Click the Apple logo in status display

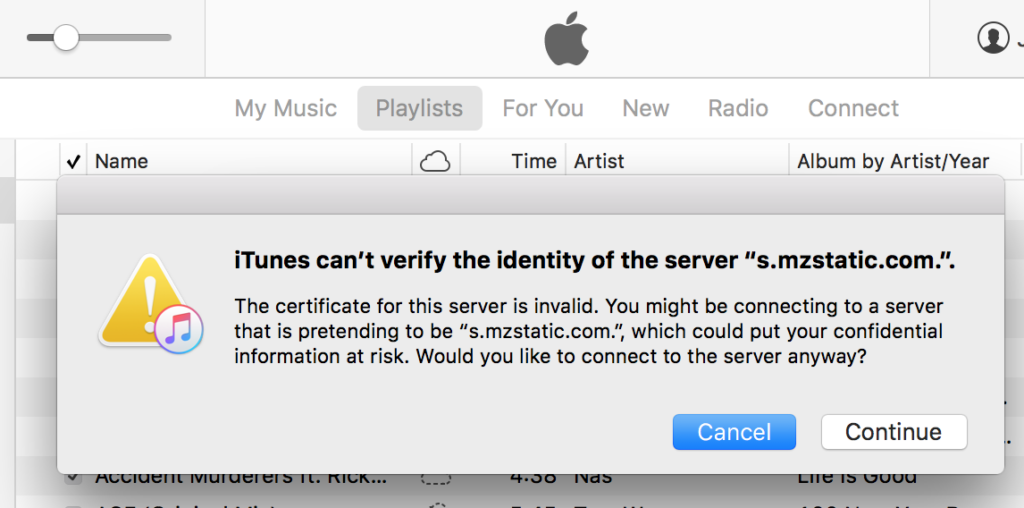567,38
